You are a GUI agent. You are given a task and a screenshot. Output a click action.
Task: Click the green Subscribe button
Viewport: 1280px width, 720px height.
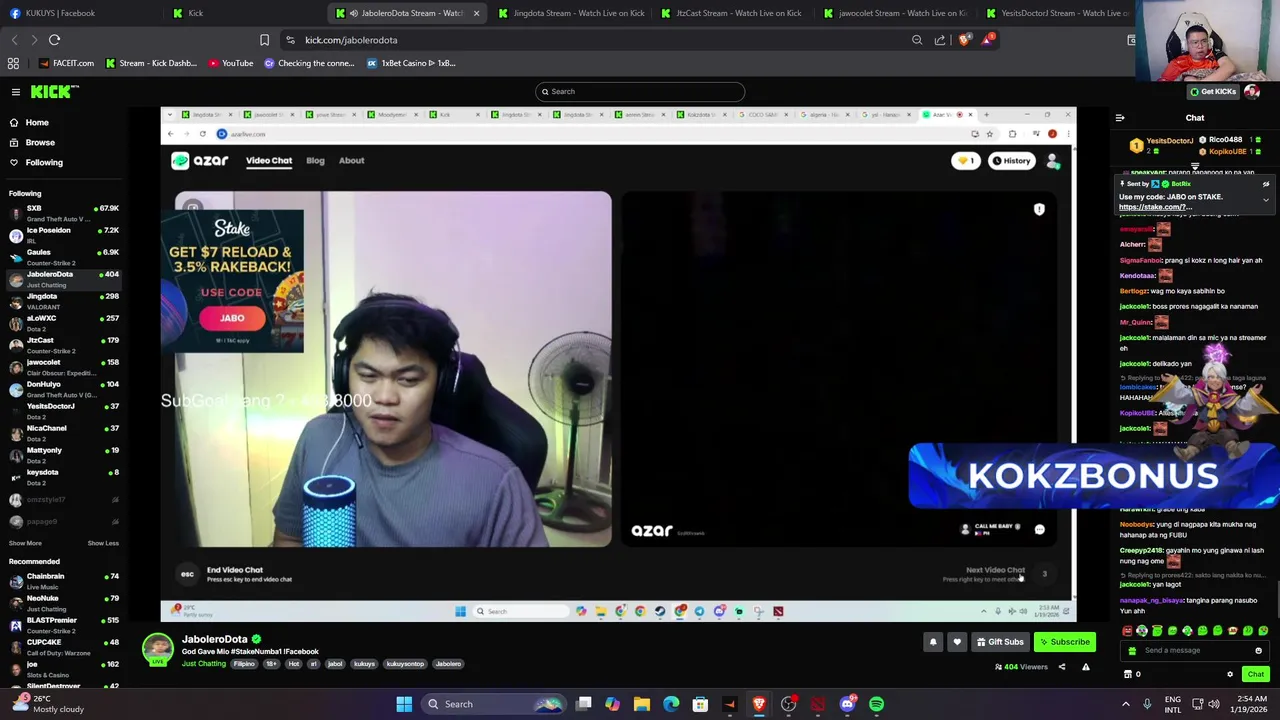[x=1064, y=642]
